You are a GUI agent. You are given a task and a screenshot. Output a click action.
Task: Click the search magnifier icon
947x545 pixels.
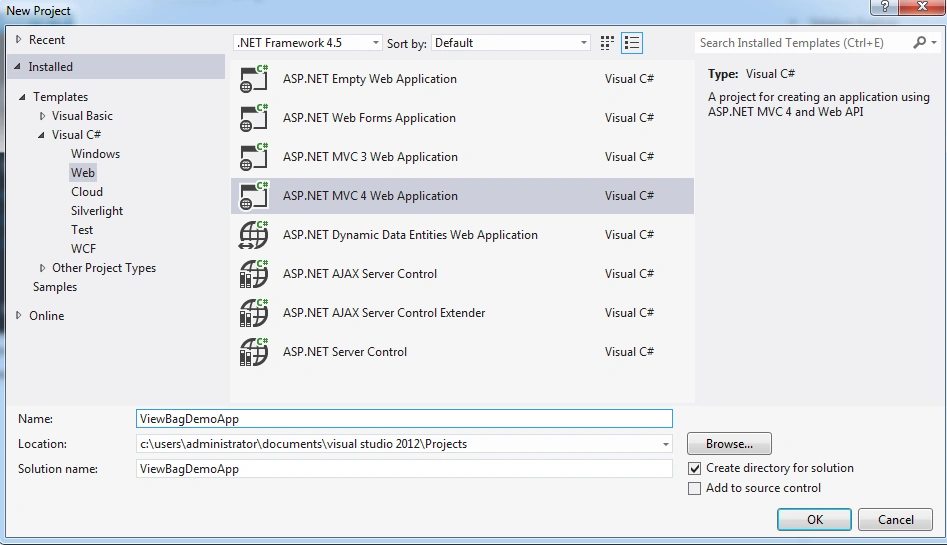919,42
